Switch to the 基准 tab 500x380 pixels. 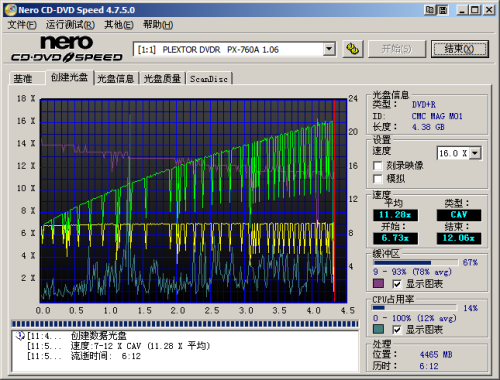(27, 79)
